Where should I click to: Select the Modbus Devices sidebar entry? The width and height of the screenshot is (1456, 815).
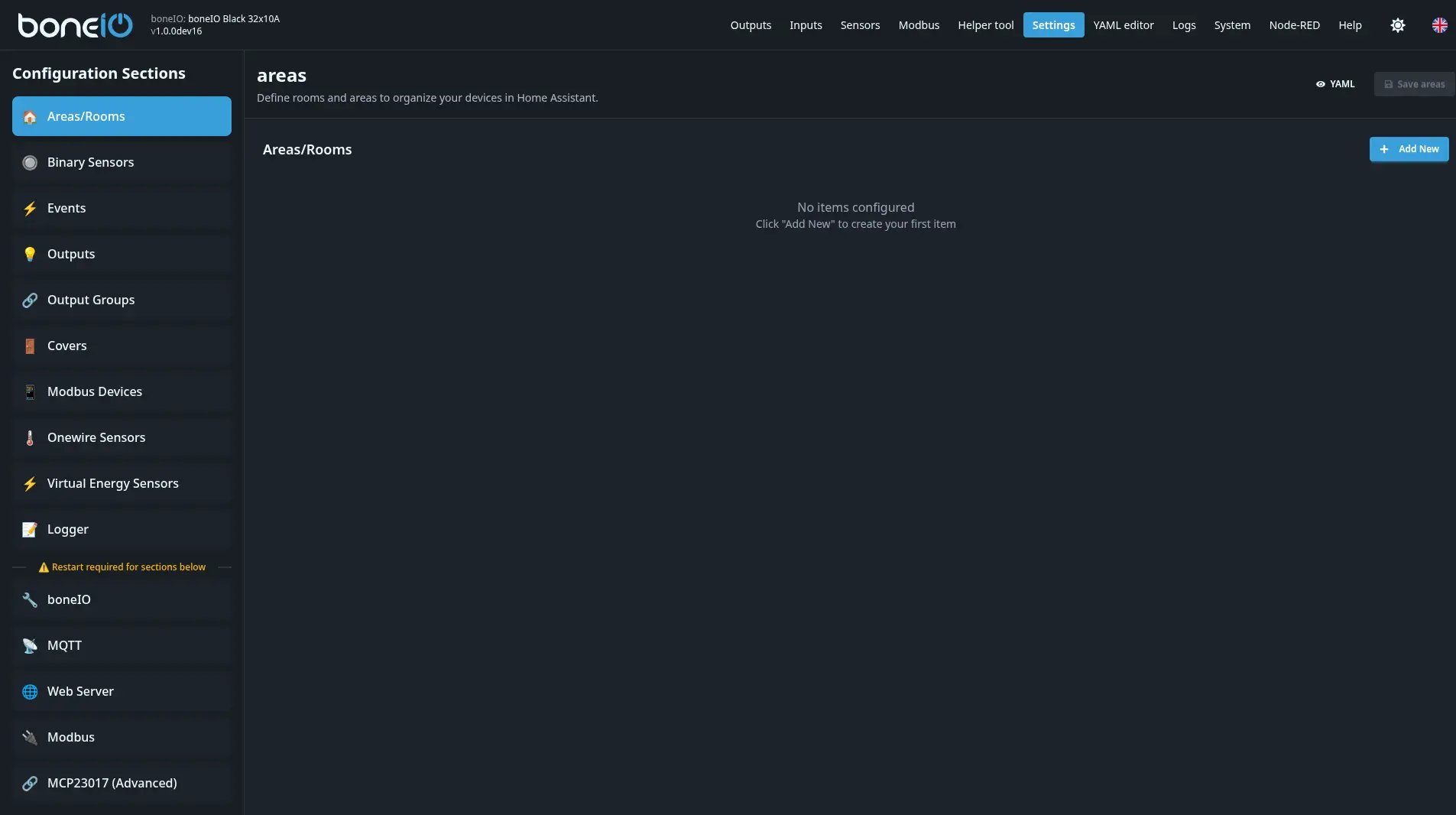pyautogui.click(x=95, y=391)
